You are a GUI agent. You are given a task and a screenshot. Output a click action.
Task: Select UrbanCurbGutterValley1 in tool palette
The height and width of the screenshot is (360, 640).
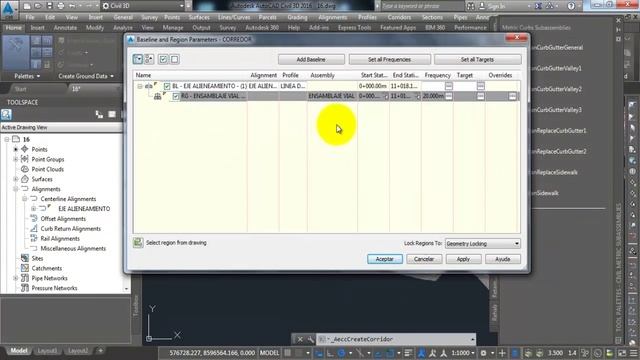pos(557,68)
